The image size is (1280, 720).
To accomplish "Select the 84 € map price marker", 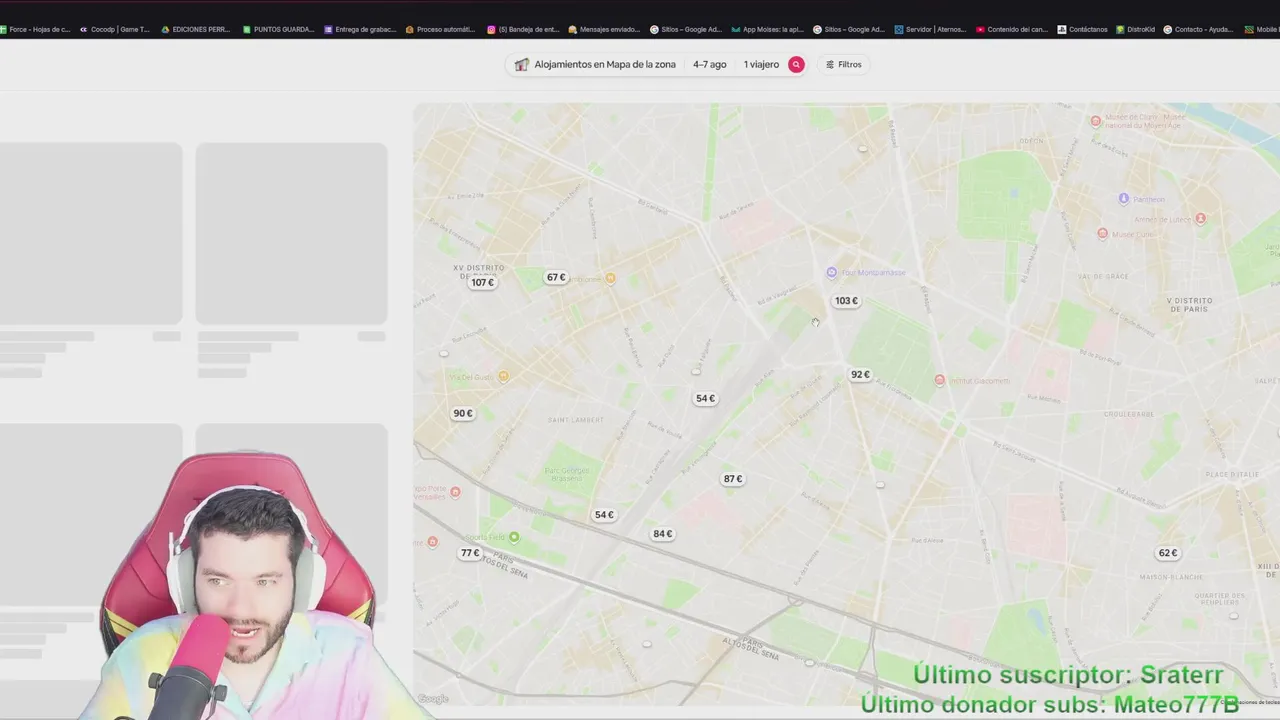I will coord(662,534).
